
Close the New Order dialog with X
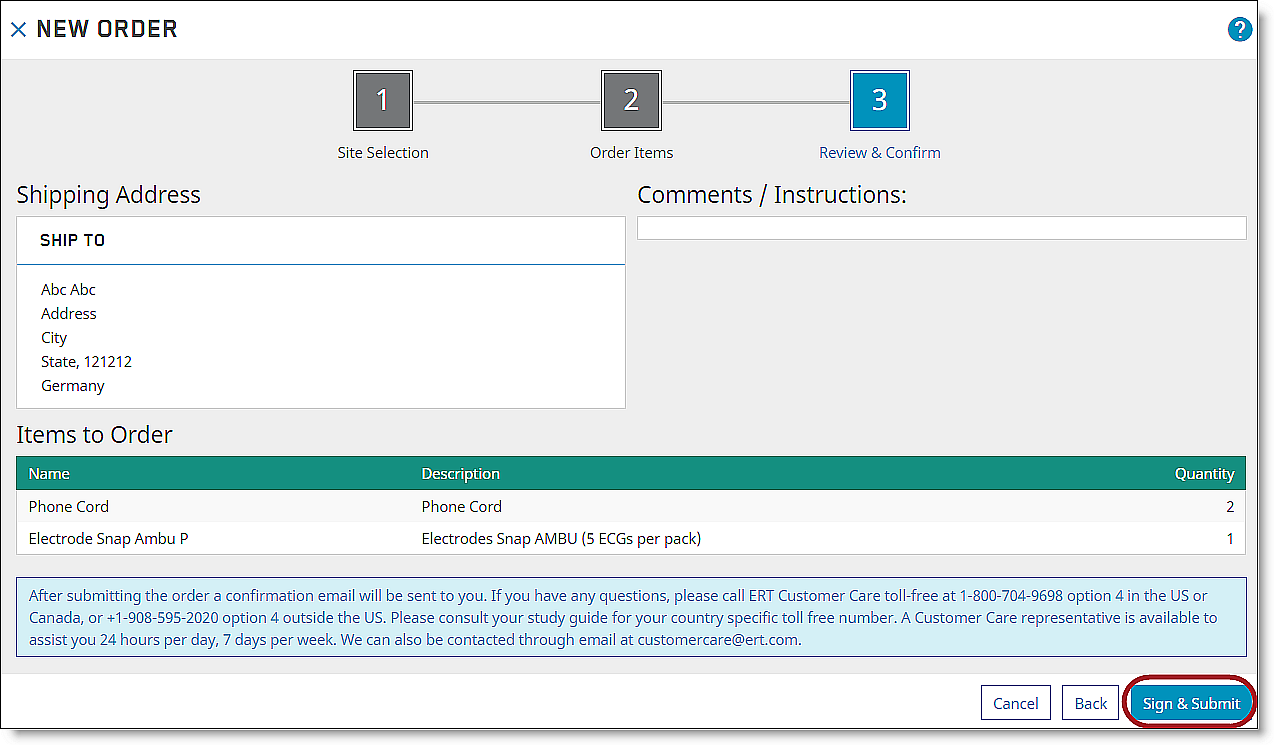18,30
